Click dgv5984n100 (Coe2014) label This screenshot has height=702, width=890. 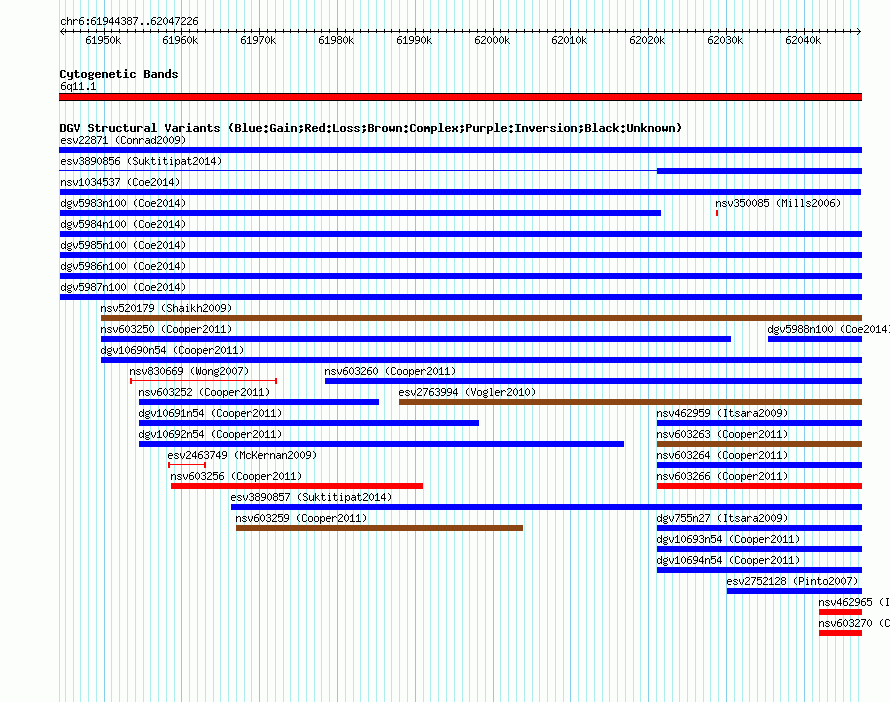pyautogui.click(x=123, y=224)
